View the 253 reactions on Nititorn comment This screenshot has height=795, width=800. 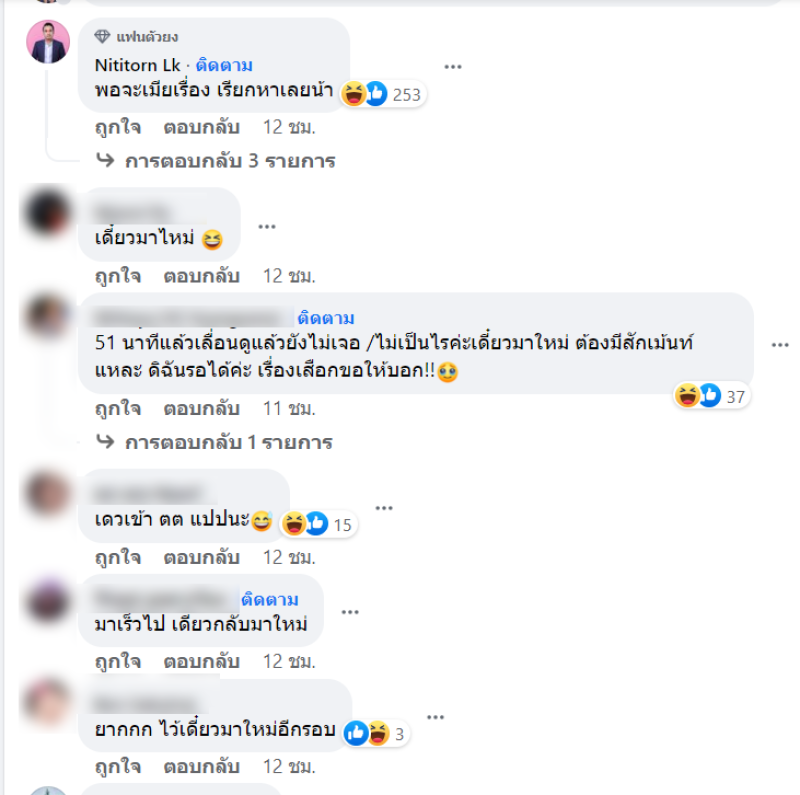click(x=383, y=94)
